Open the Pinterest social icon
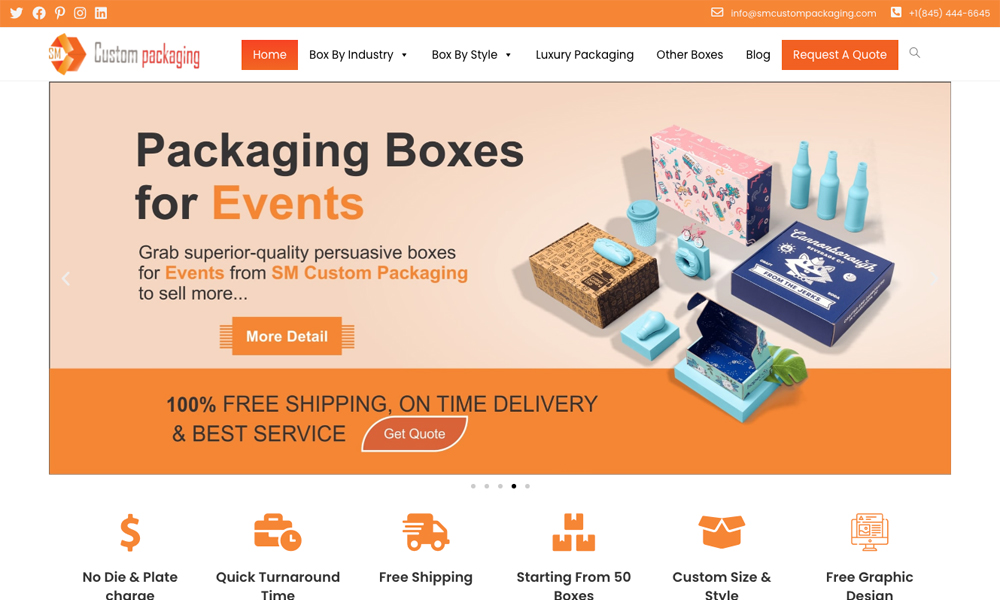 tap(60, 13)
